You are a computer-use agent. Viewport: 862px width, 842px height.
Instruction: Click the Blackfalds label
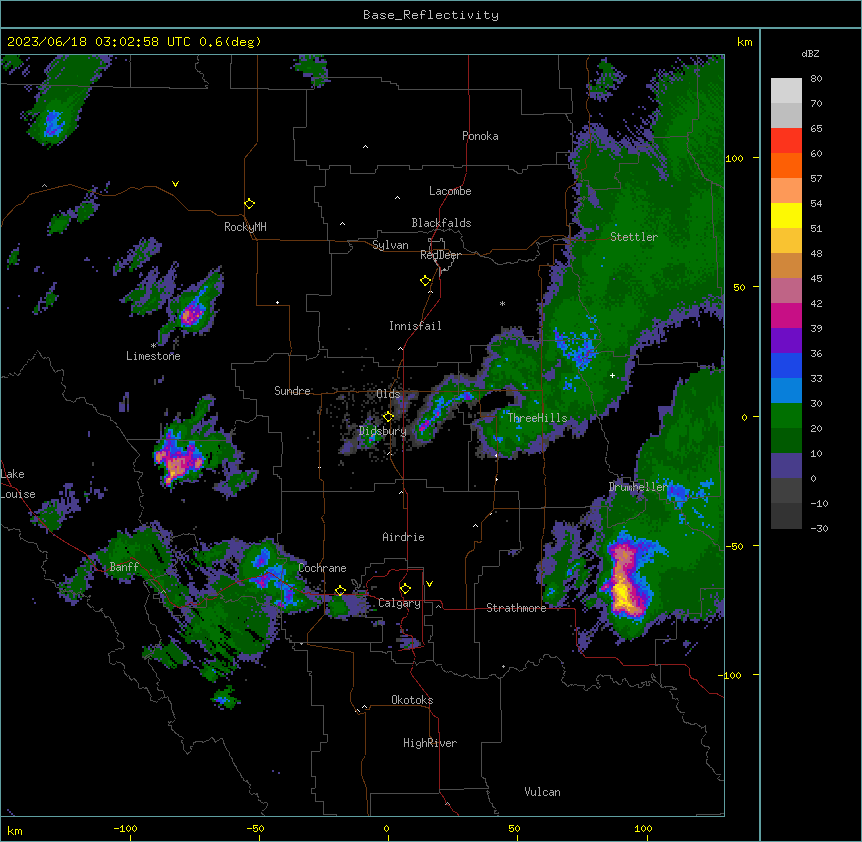click(x=441, y=223)
